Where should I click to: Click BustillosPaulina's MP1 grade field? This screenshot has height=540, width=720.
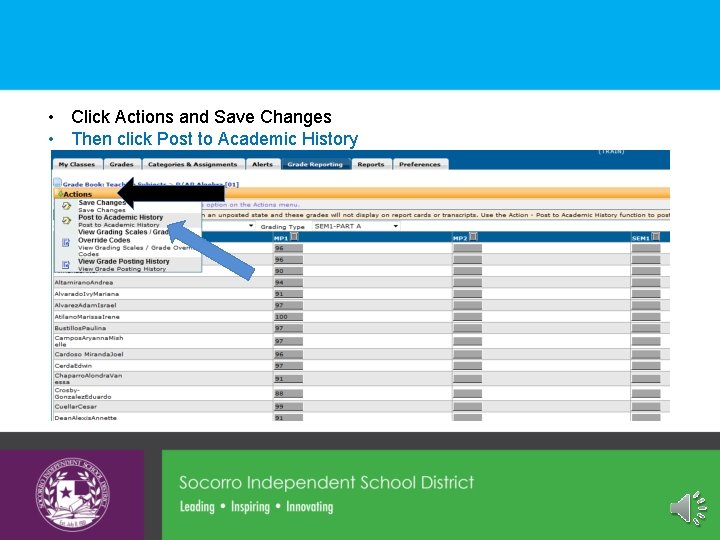[x=288, y=328]
